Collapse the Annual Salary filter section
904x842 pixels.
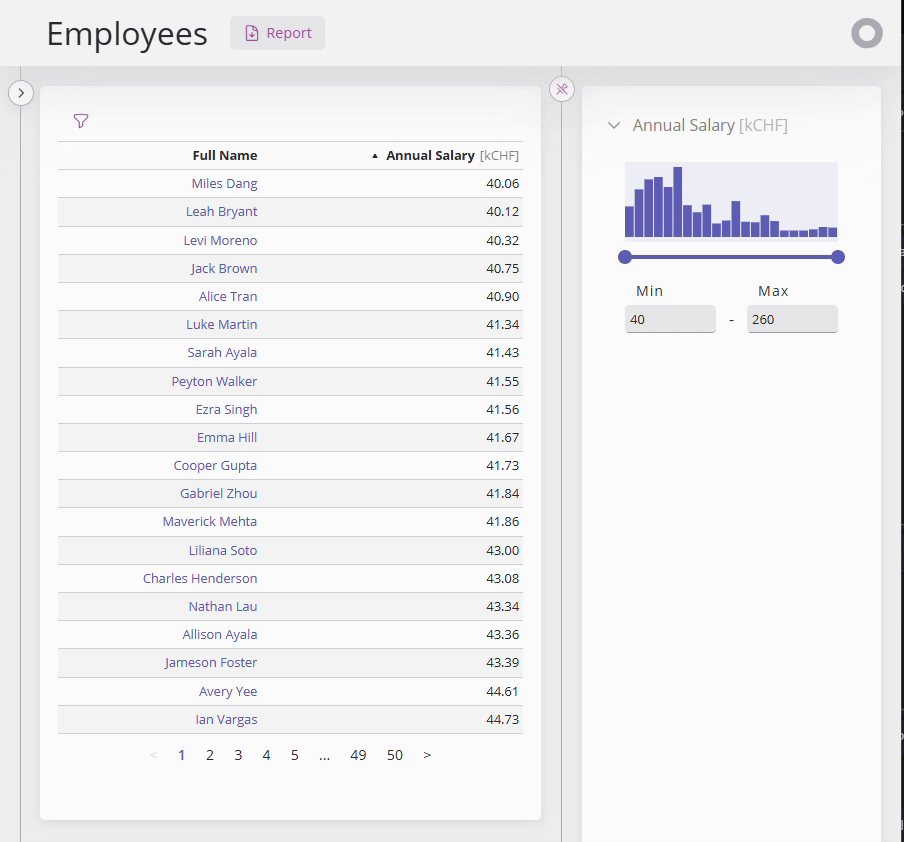coord(614,125)
